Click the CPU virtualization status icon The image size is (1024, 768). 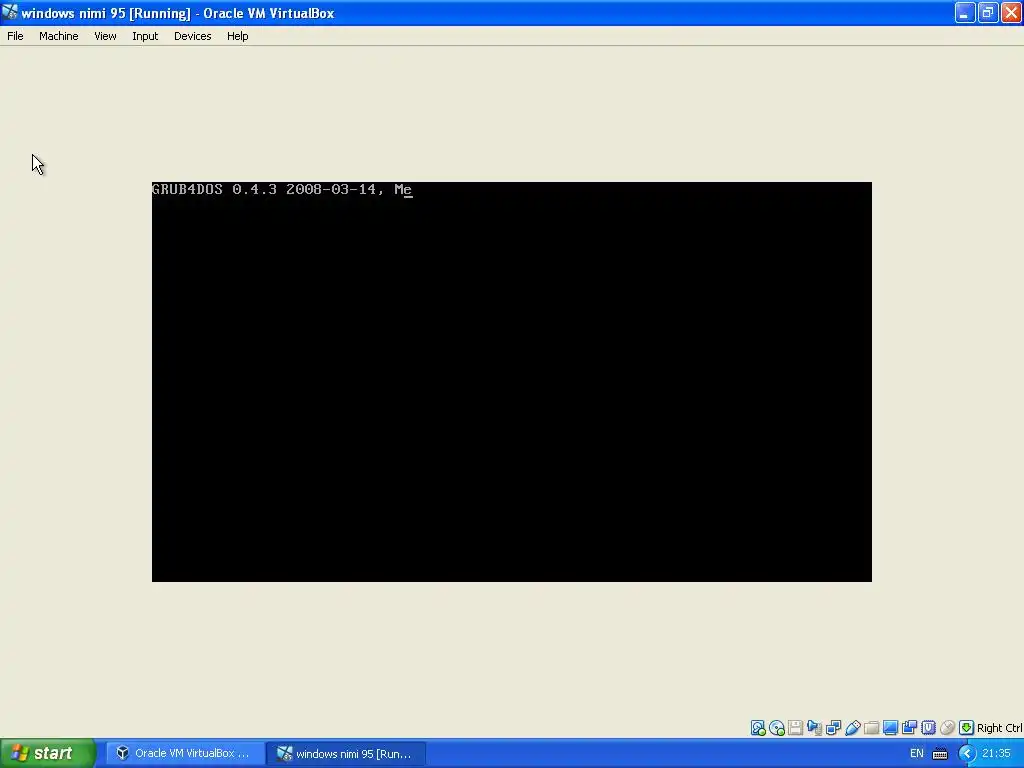coord(928,728)
